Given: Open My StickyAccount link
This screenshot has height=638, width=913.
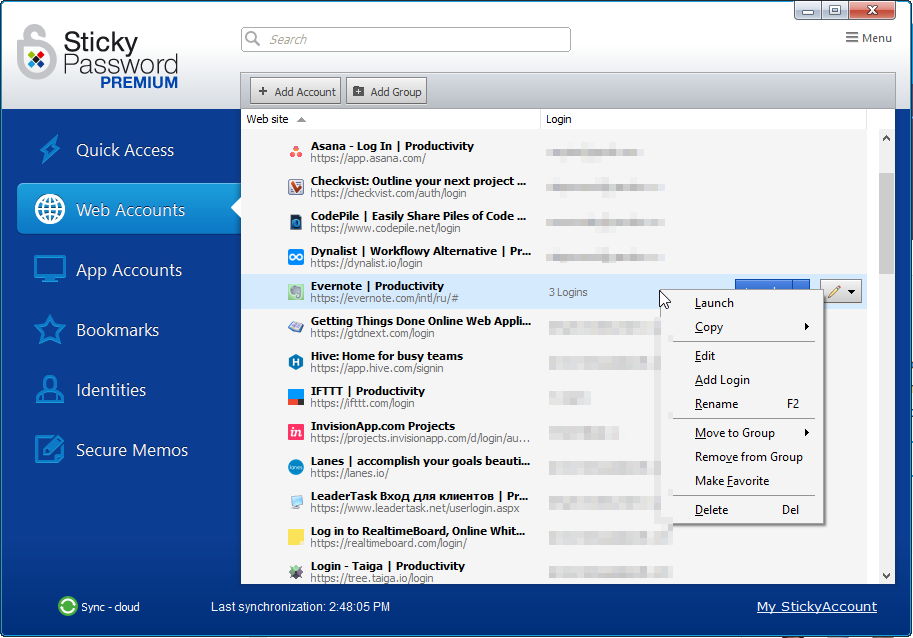Looking at the screenshot, I should click(x=817, y=607).
